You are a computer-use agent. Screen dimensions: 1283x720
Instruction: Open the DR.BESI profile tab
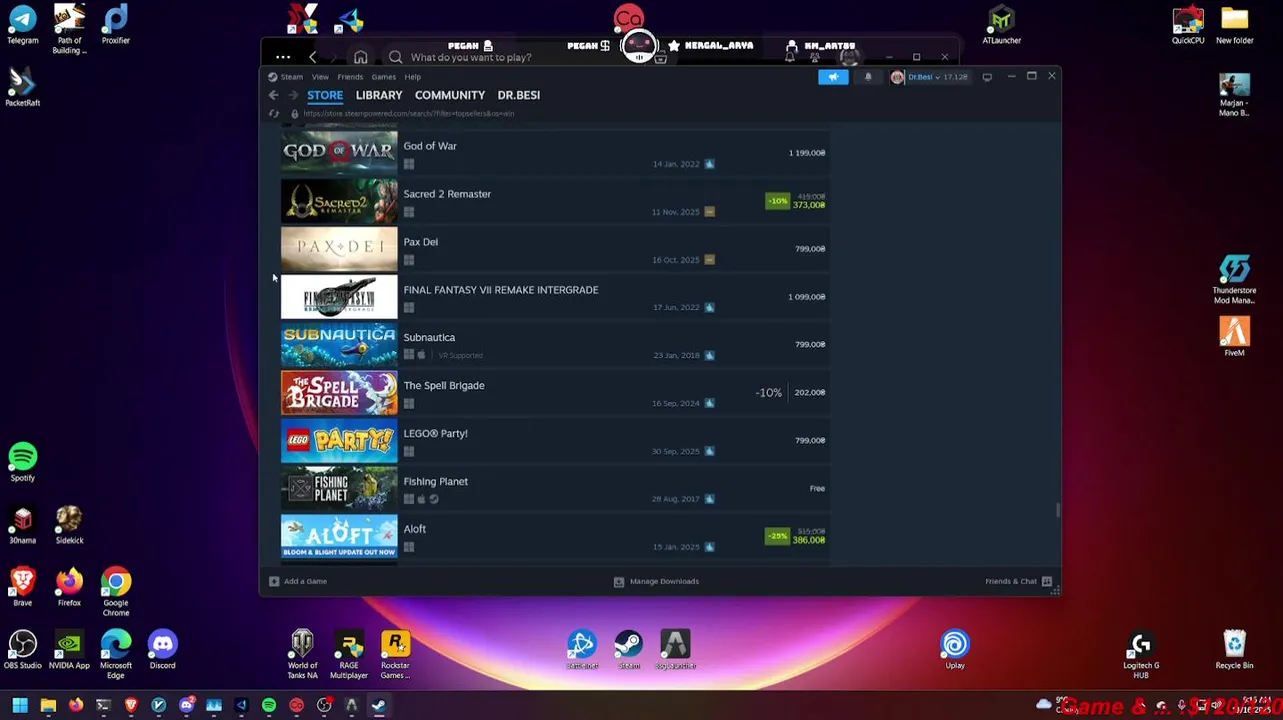click(x=518, y=95)
